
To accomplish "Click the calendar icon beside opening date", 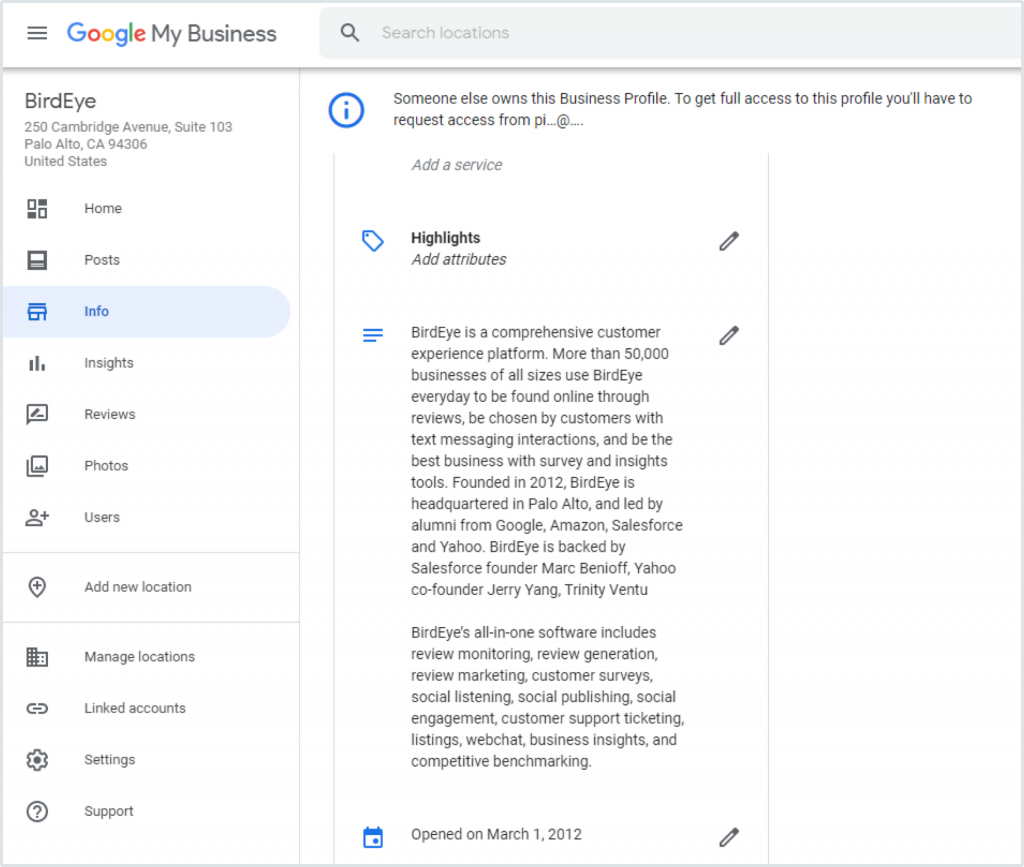I will [x=373, y=837].
